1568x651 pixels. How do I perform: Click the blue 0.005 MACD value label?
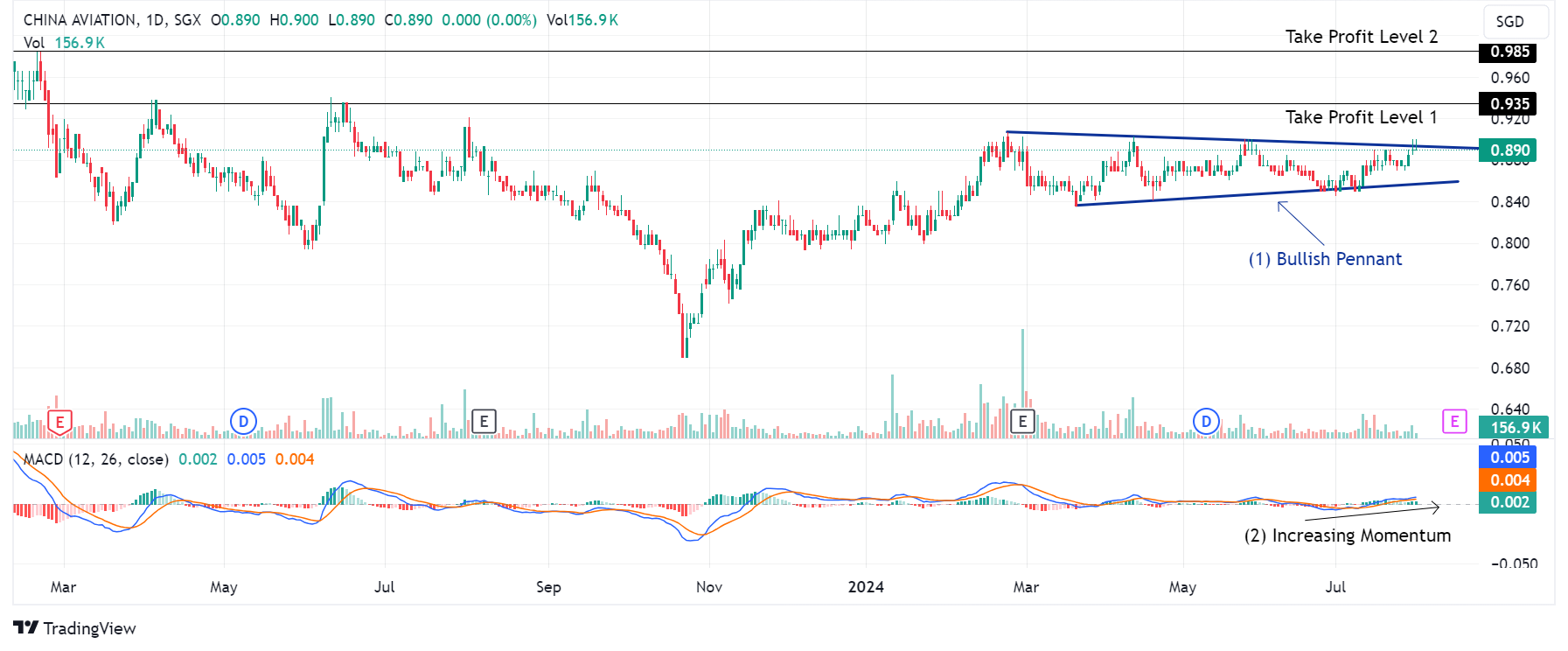[1508, 458]
